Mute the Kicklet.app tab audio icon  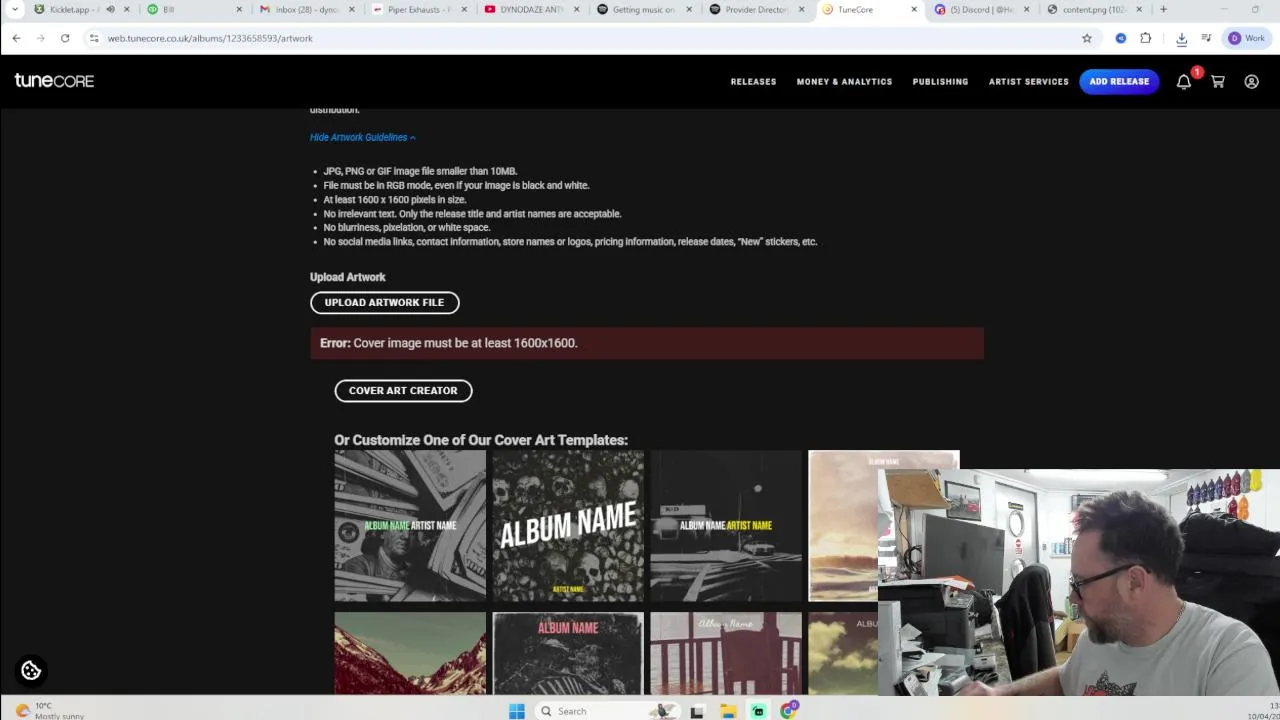[110, 10]
